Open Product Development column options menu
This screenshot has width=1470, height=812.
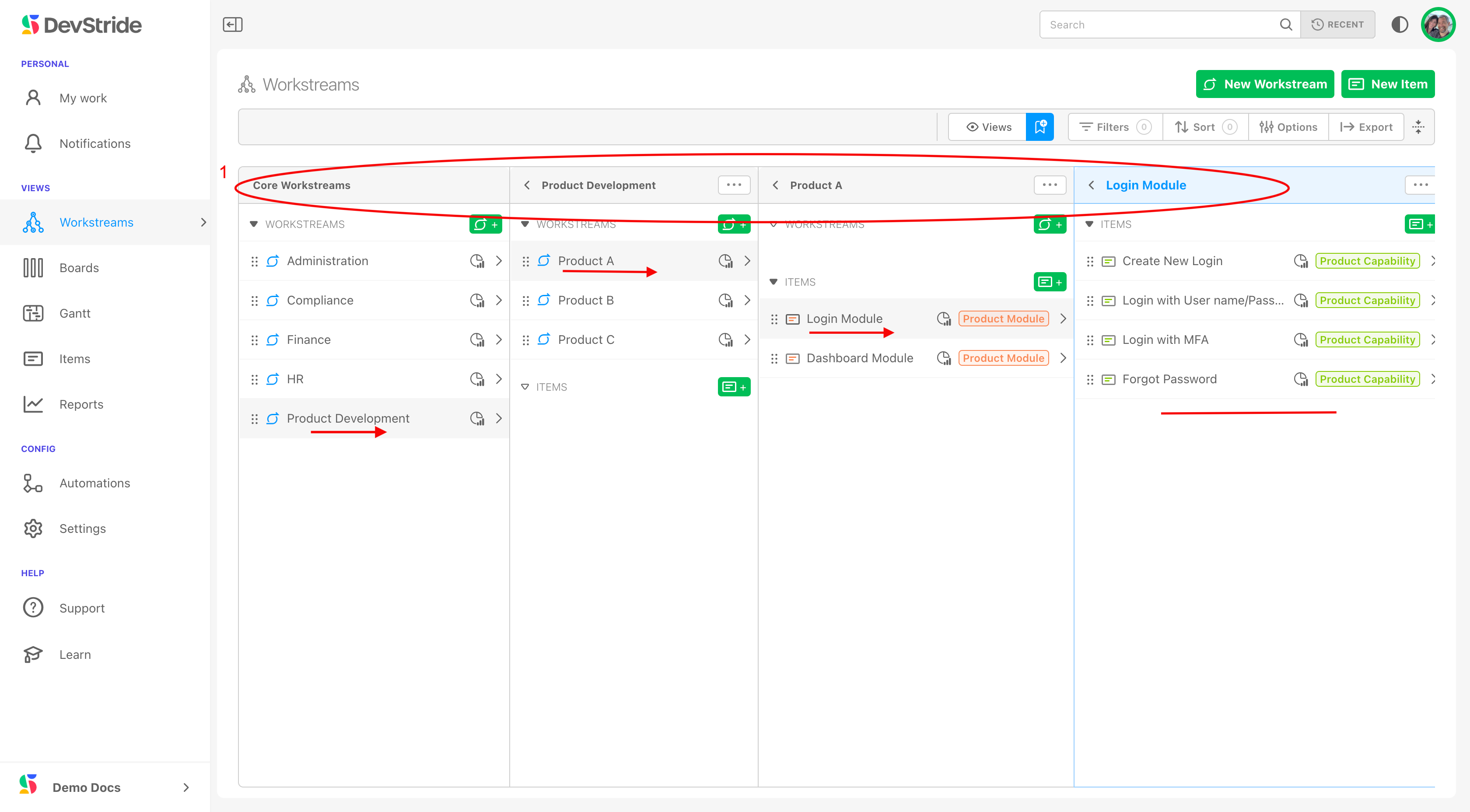click(x=733, y=185)
